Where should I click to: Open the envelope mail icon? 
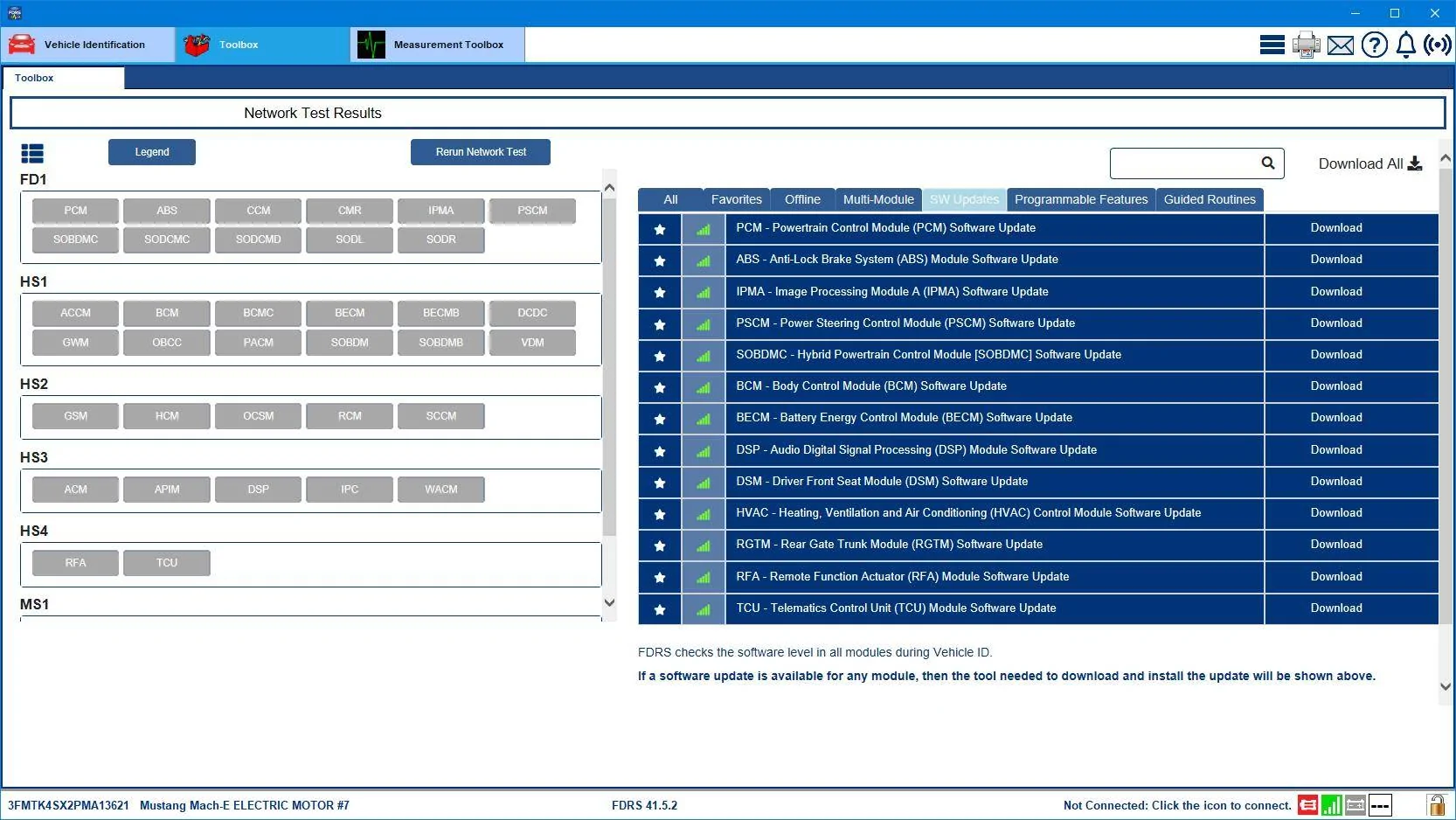point(1341,45)
